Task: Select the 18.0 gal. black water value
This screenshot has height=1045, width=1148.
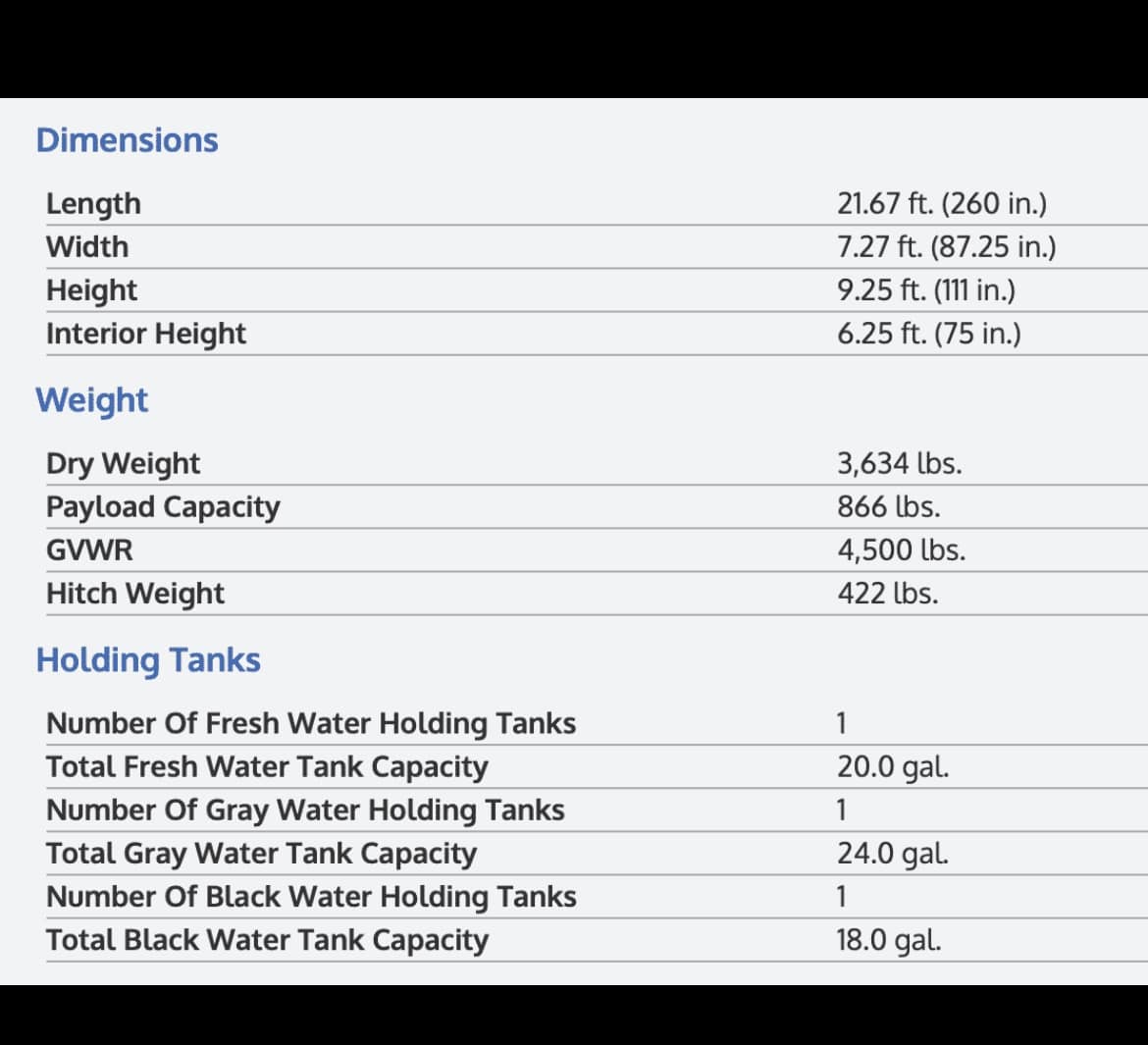Action: click(x=889, y=940)
